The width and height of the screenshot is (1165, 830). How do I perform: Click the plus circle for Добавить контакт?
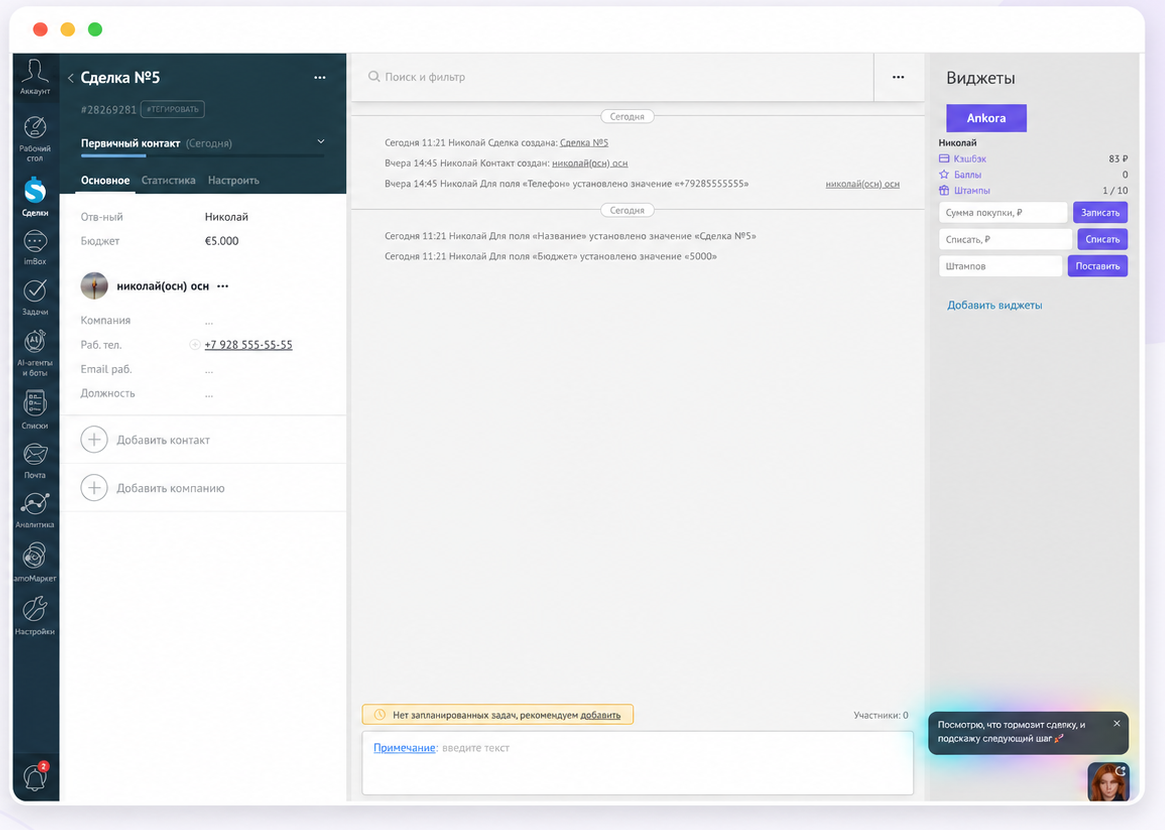click(x=94, y=439)
